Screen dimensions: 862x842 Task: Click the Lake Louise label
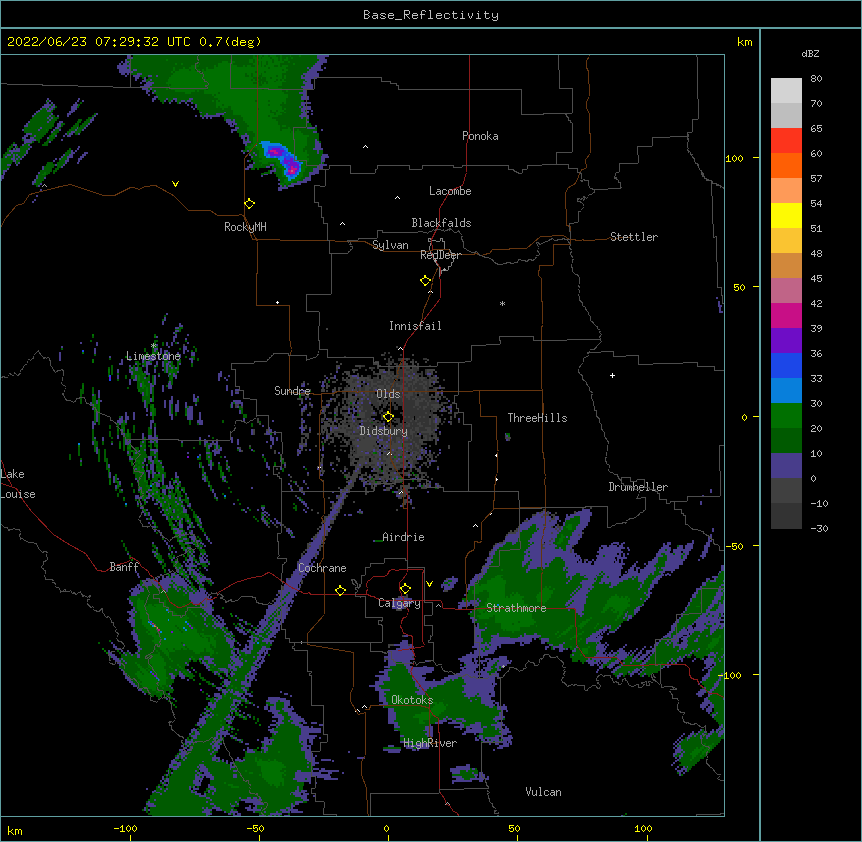18,484
